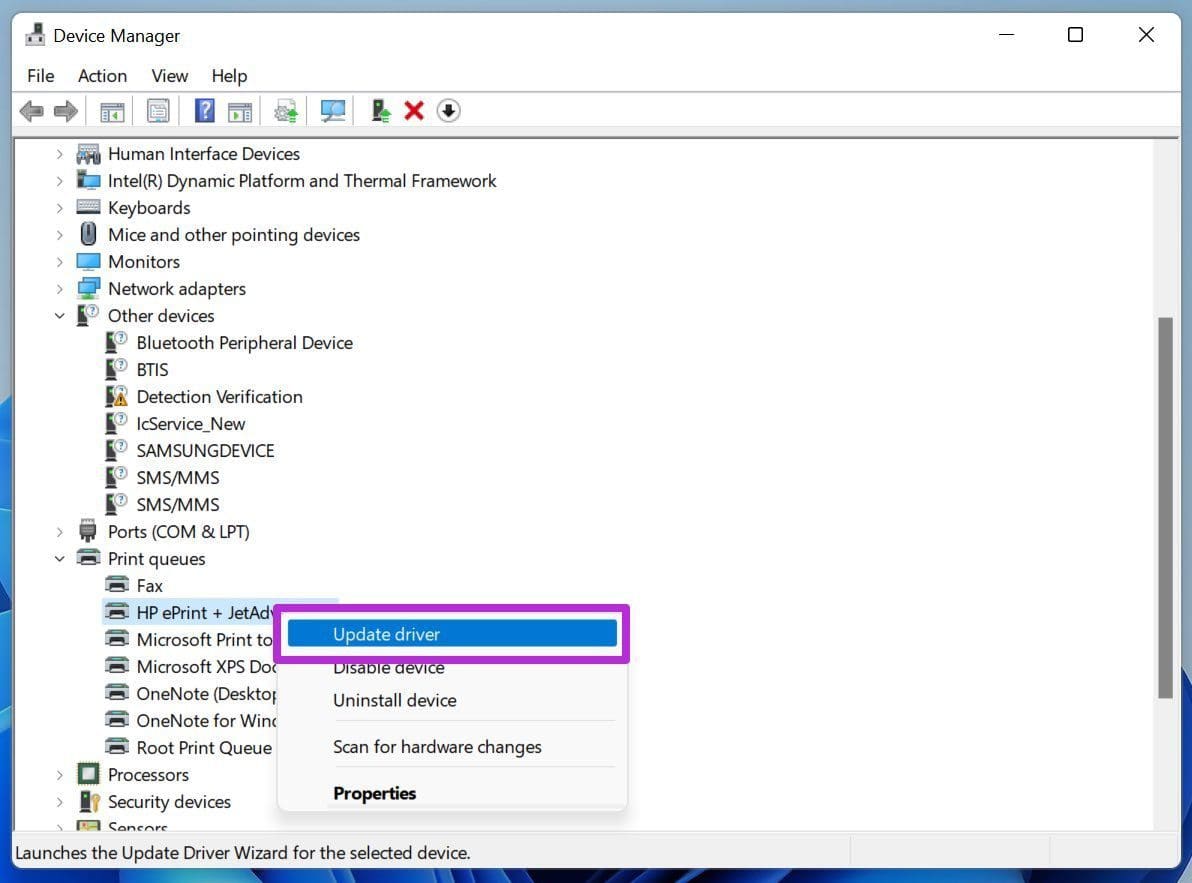Click the Scan for hardware changes monitor icon
Screen dimensions: 1192x883
click(333, 112)
